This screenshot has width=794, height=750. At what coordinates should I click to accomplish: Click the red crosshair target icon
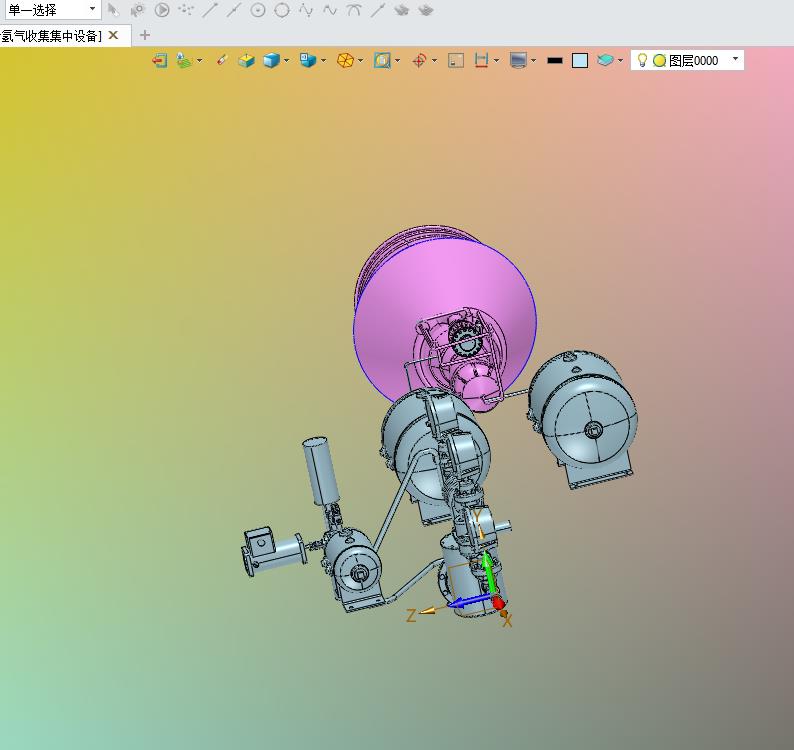coord(419,61)
